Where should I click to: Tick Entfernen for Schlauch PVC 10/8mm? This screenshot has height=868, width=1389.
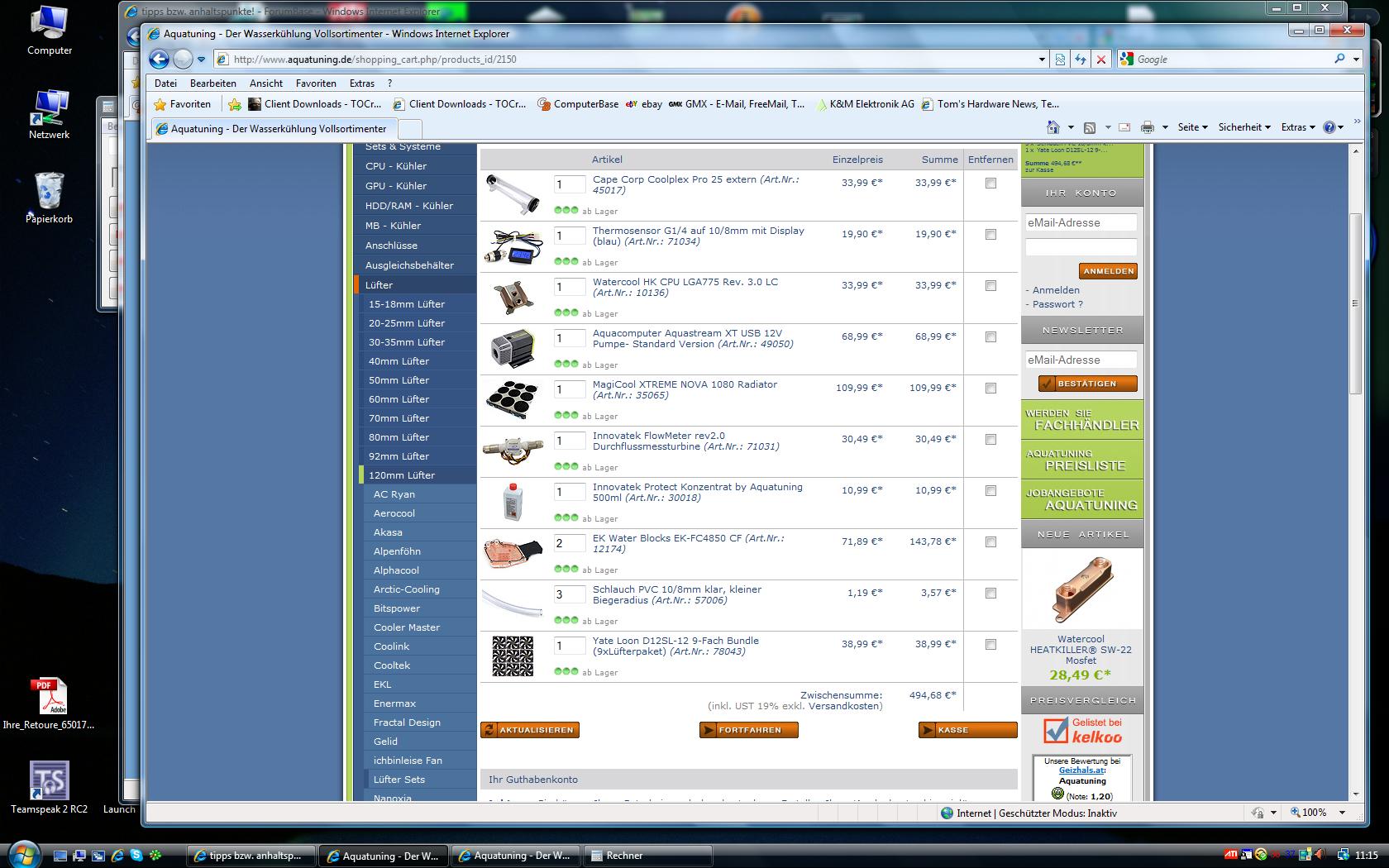point(990,594)
